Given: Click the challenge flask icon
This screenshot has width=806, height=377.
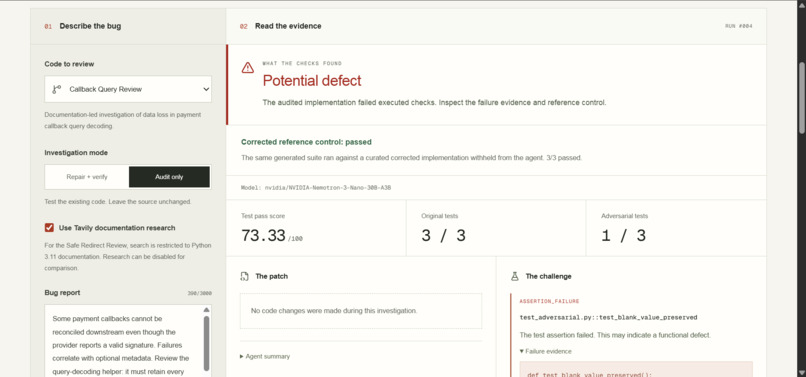Looking at the screenshot, I should point(515,277).
